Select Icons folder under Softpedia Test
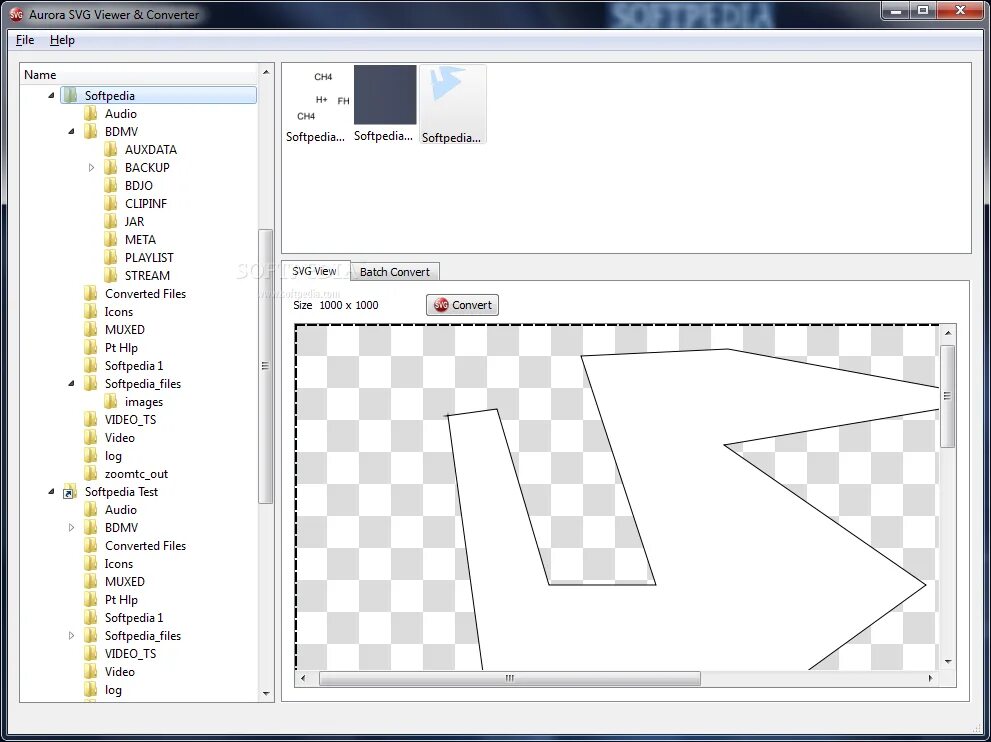The height and width of the screenshot is (742, 991). coord(119,564)
